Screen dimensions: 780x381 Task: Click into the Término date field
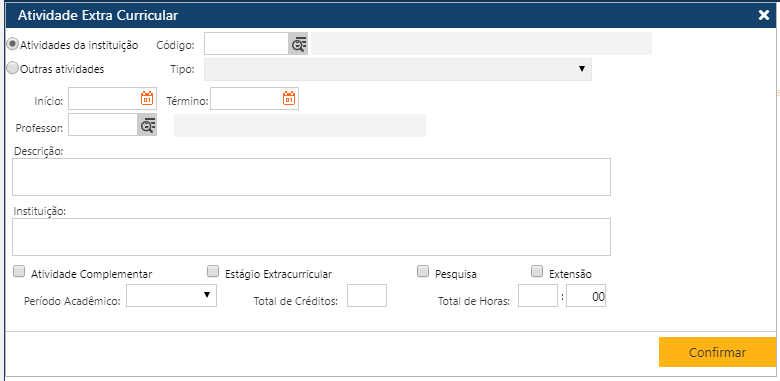(x=255, y=98)
